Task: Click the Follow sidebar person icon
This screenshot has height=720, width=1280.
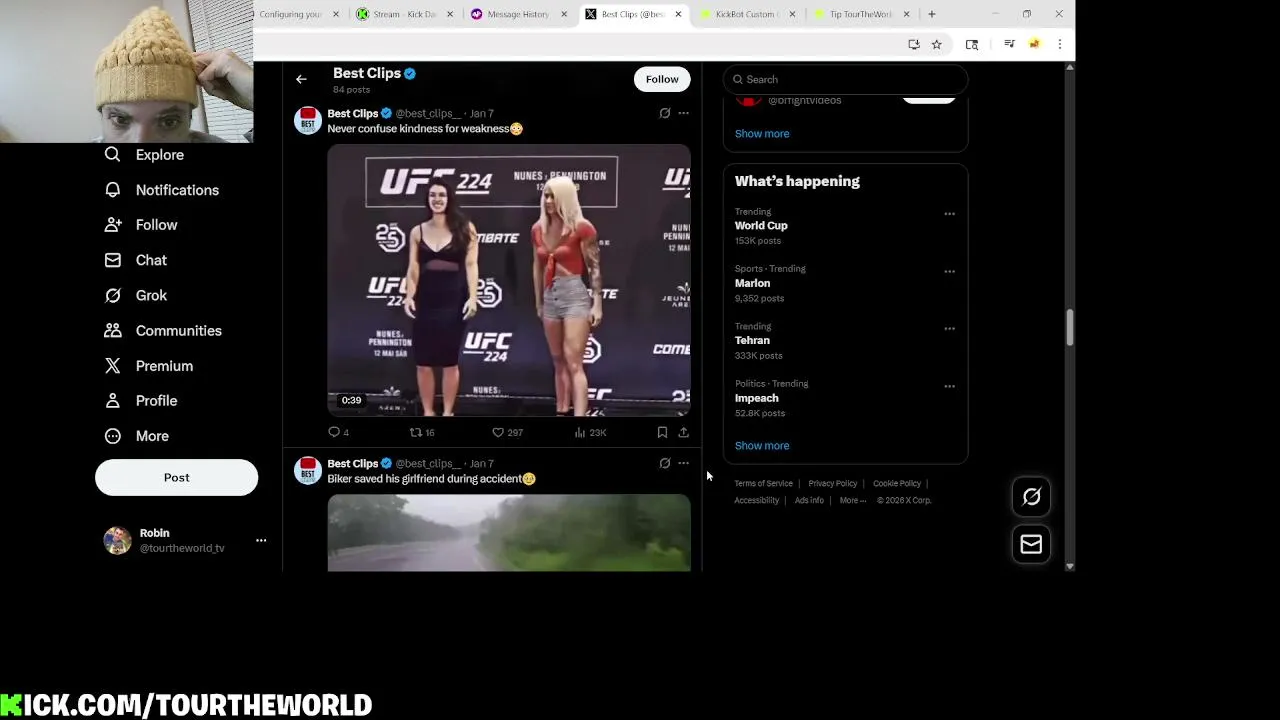Action: 113,225
